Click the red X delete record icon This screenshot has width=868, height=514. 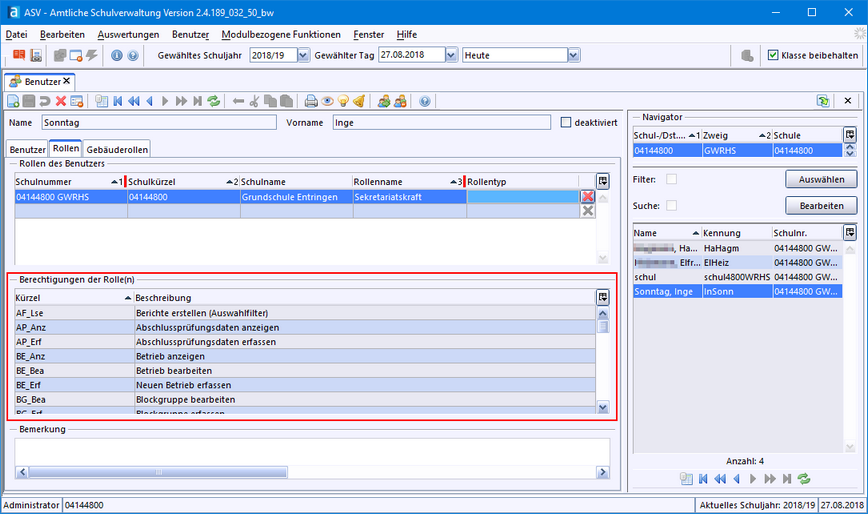click(61, 101)
